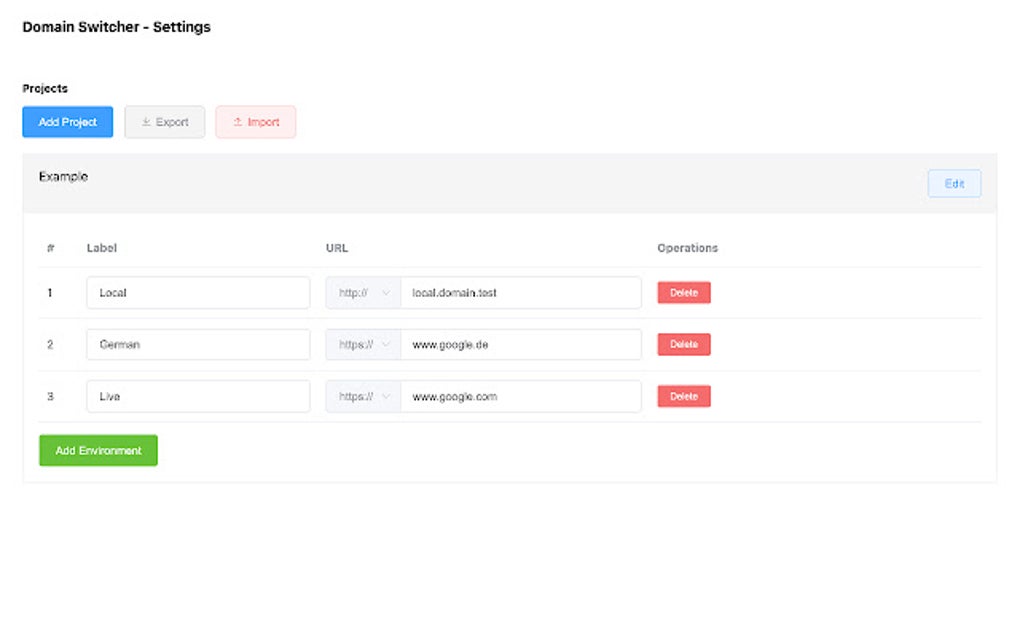The width and height of the screenshot is (1020, 638).
Task: Click the www.google.com URL field
Action: pyautogui.click(x=520, y=396)
